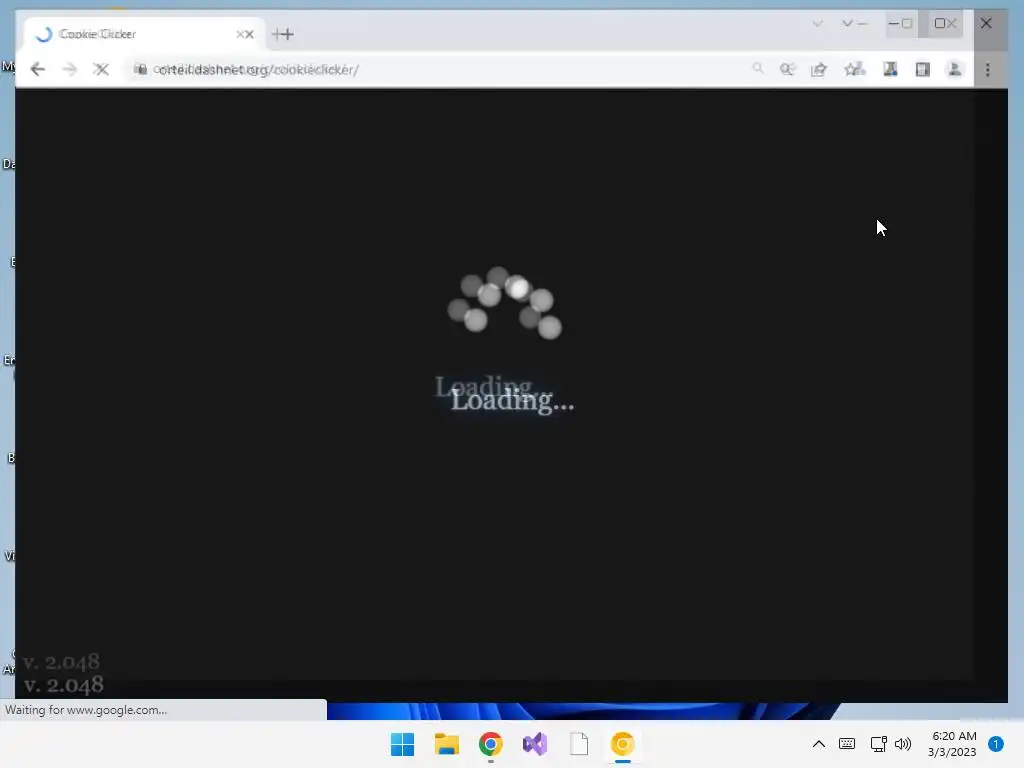This screenshot has height=768, width=1024.
Task: Open Chrome three-dot menu
Action: point(987,69)
